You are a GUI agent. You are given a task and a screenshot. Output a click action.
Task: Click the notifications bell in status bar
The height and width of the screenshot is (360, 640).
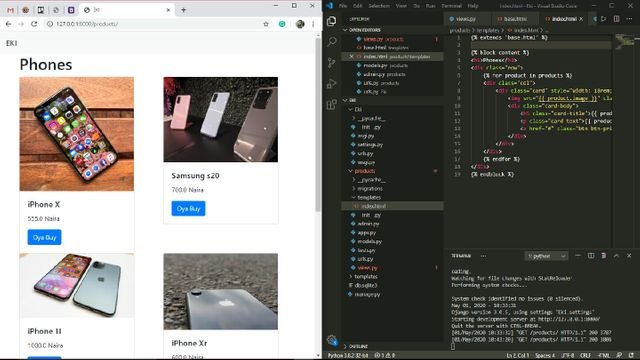[x=631, y=356]
